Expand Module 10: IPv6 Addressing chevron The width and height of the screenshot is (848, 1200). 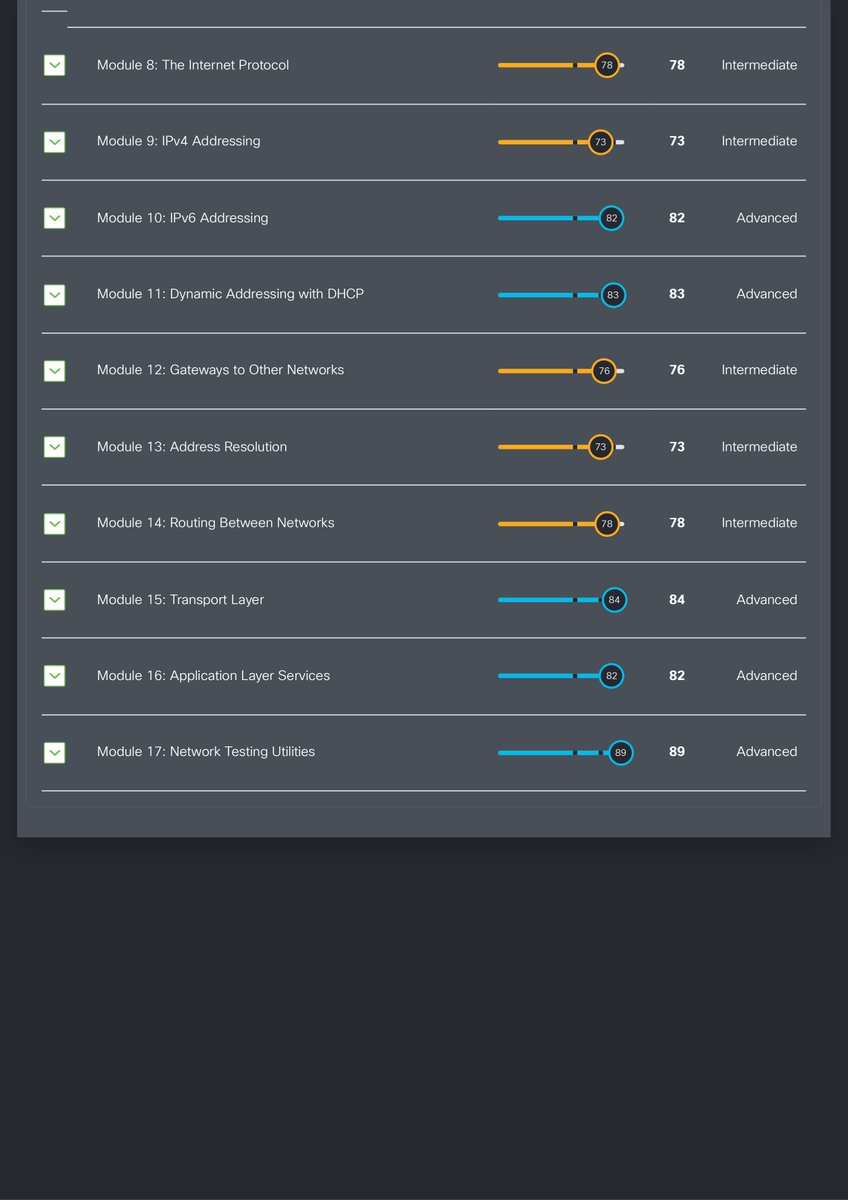click(55, 218)
